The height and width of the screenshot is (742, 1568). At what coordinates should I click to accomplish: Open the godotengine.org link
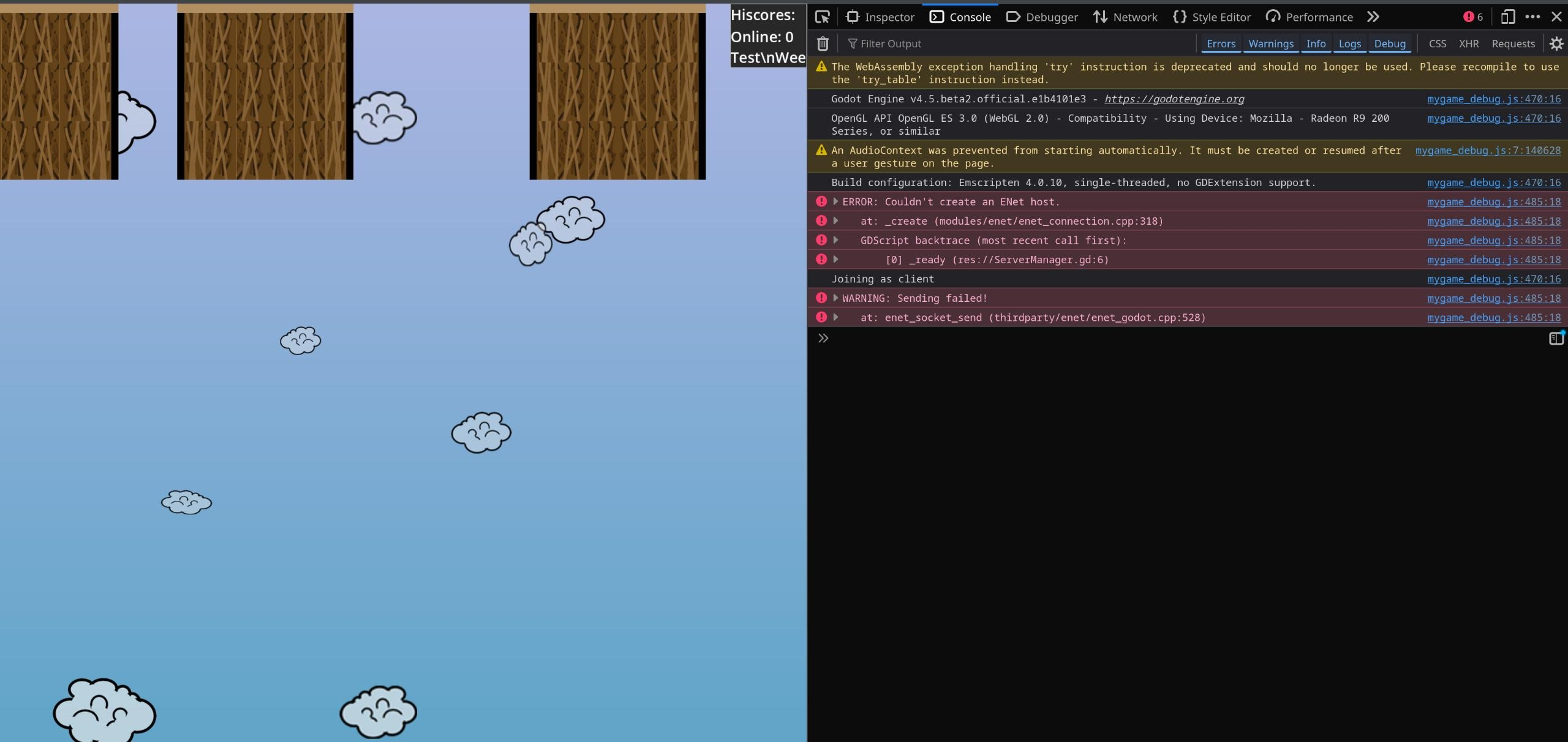1174,99
